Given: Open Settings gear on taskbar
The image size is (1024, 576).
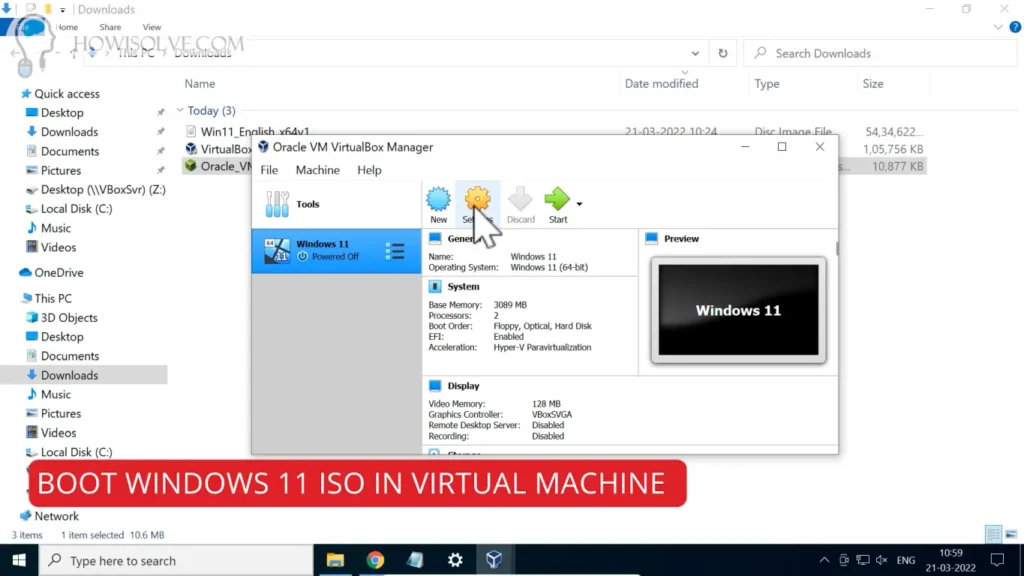Looking at the screenshot, I should click(455, 560).
